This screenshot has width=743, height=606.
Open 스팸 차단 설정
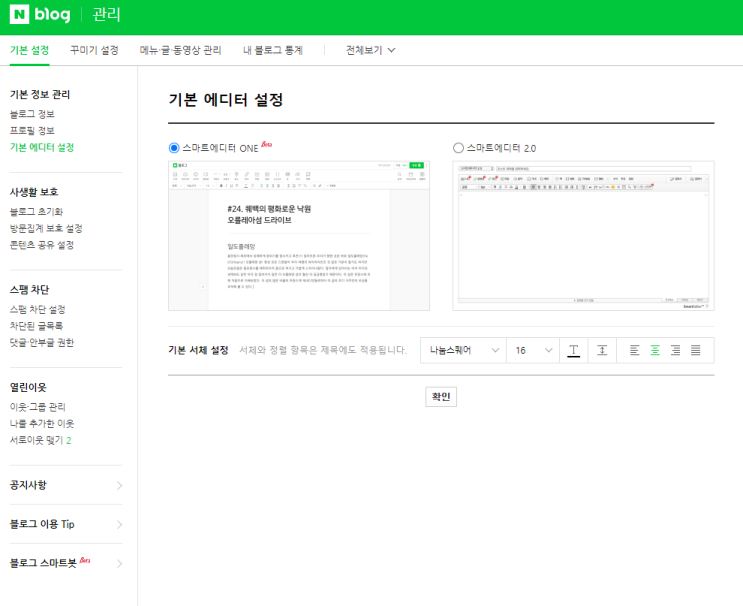[38, 309]
